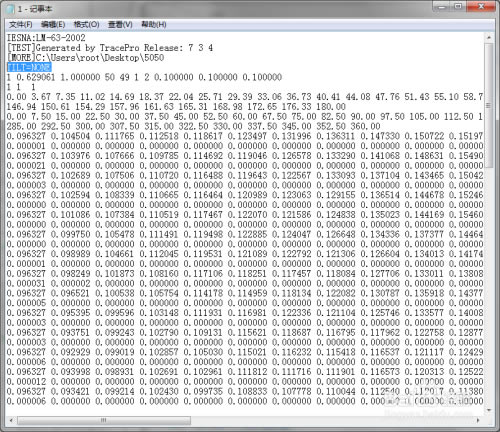Click the value 0.136311
Image resolution: width=500 pixels, height=432 pixels.
tap(336, 136)
